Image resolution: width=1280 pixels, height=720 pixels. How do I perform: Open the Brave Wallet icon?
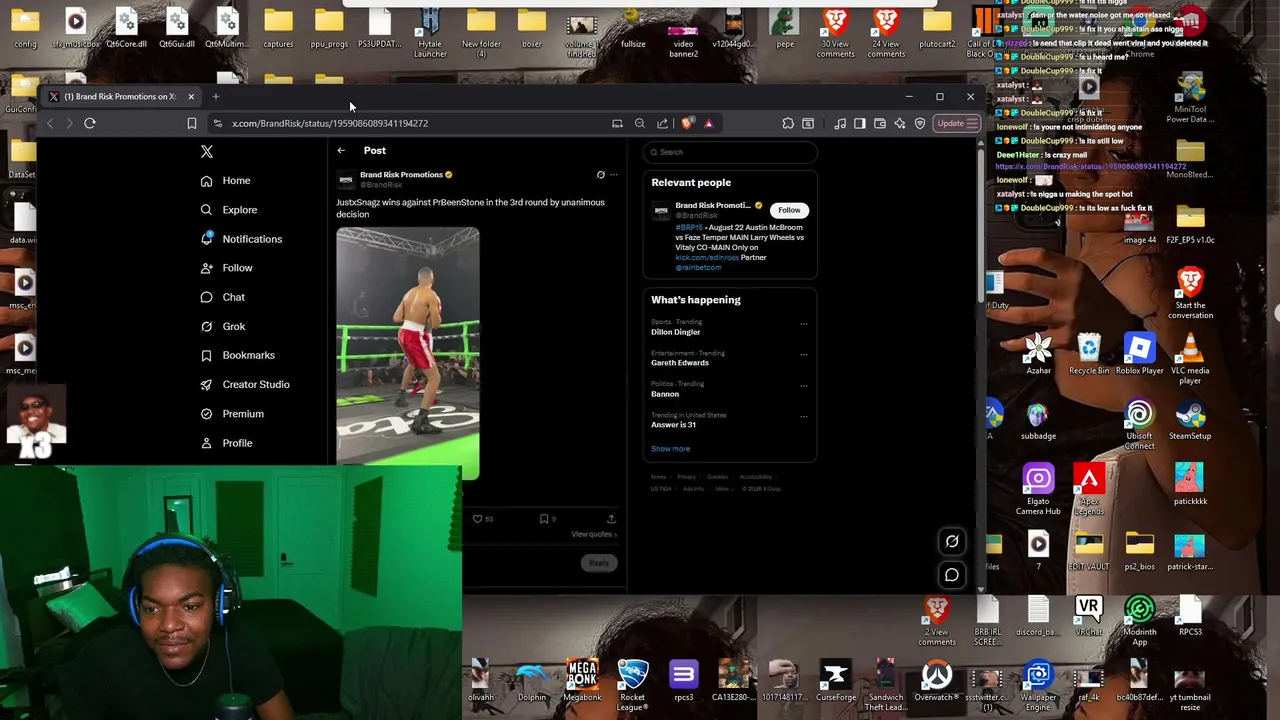(x=880, y=123)
